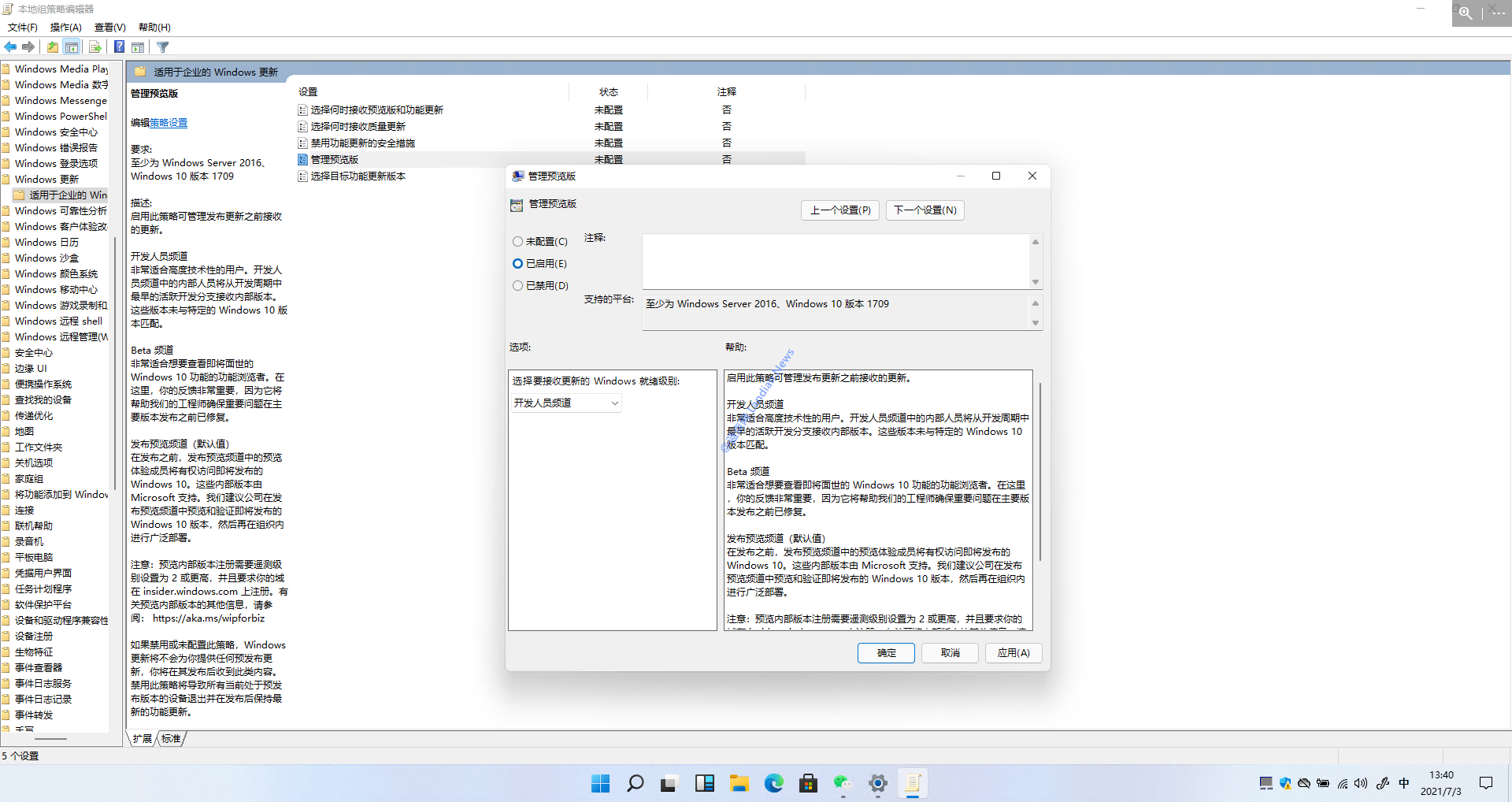Image resolution: width=1512 pixels, height=802 pixels.
Task: Confirm with the 确定 button
Action: 886,653
